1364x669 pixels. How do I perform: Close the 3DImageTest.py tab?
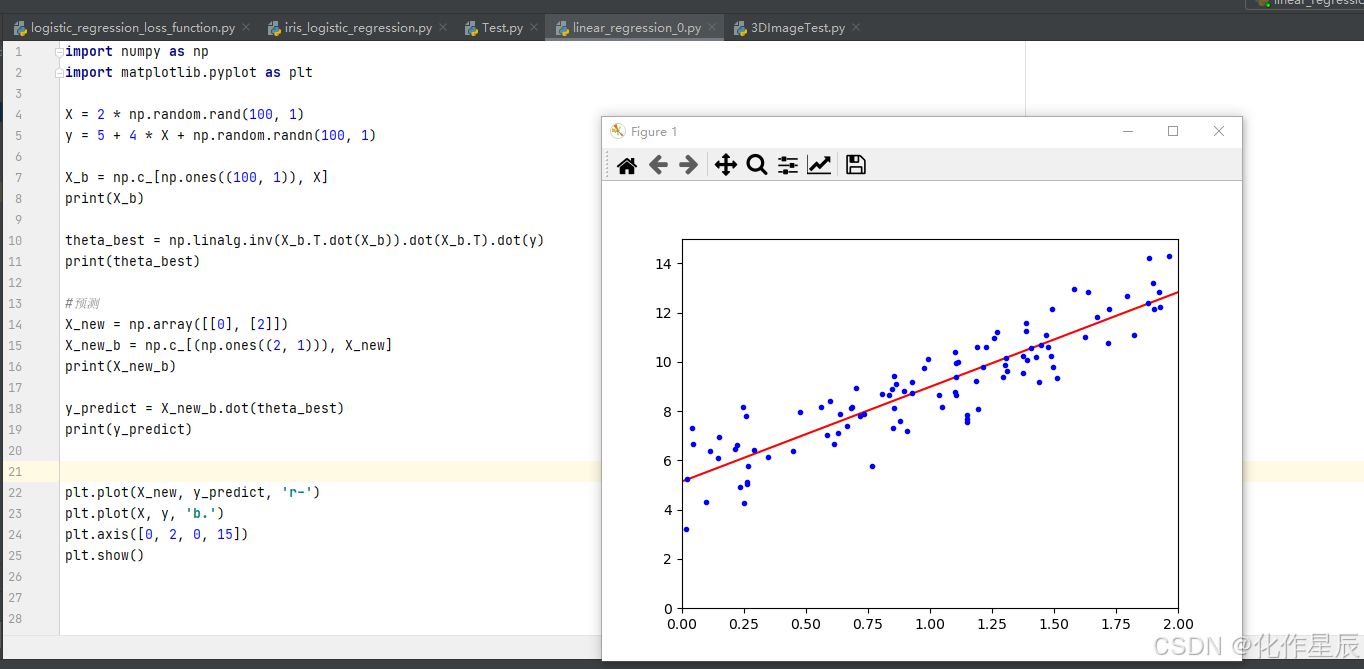coord(856,28)
